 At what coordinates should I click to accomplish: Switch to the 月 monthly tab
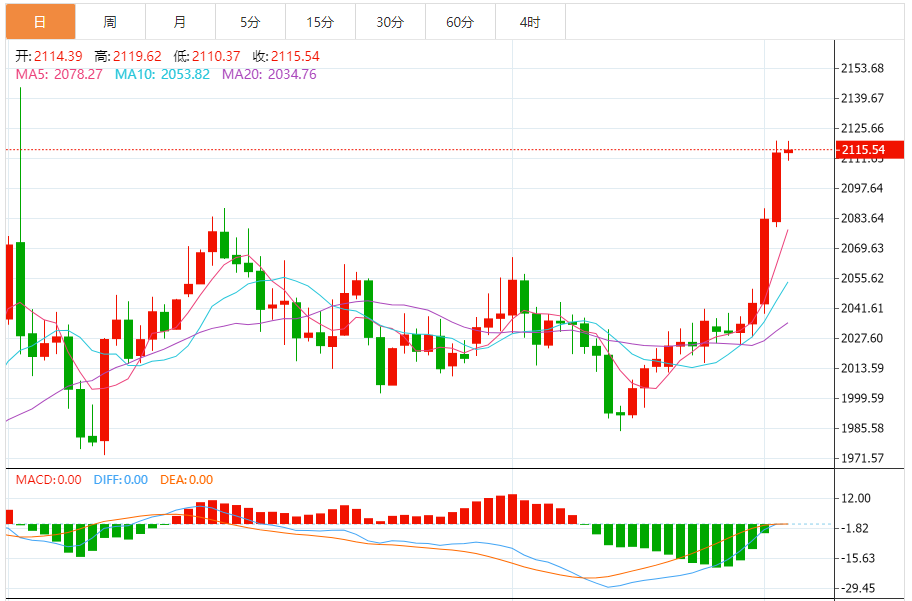tap(180, 22)
